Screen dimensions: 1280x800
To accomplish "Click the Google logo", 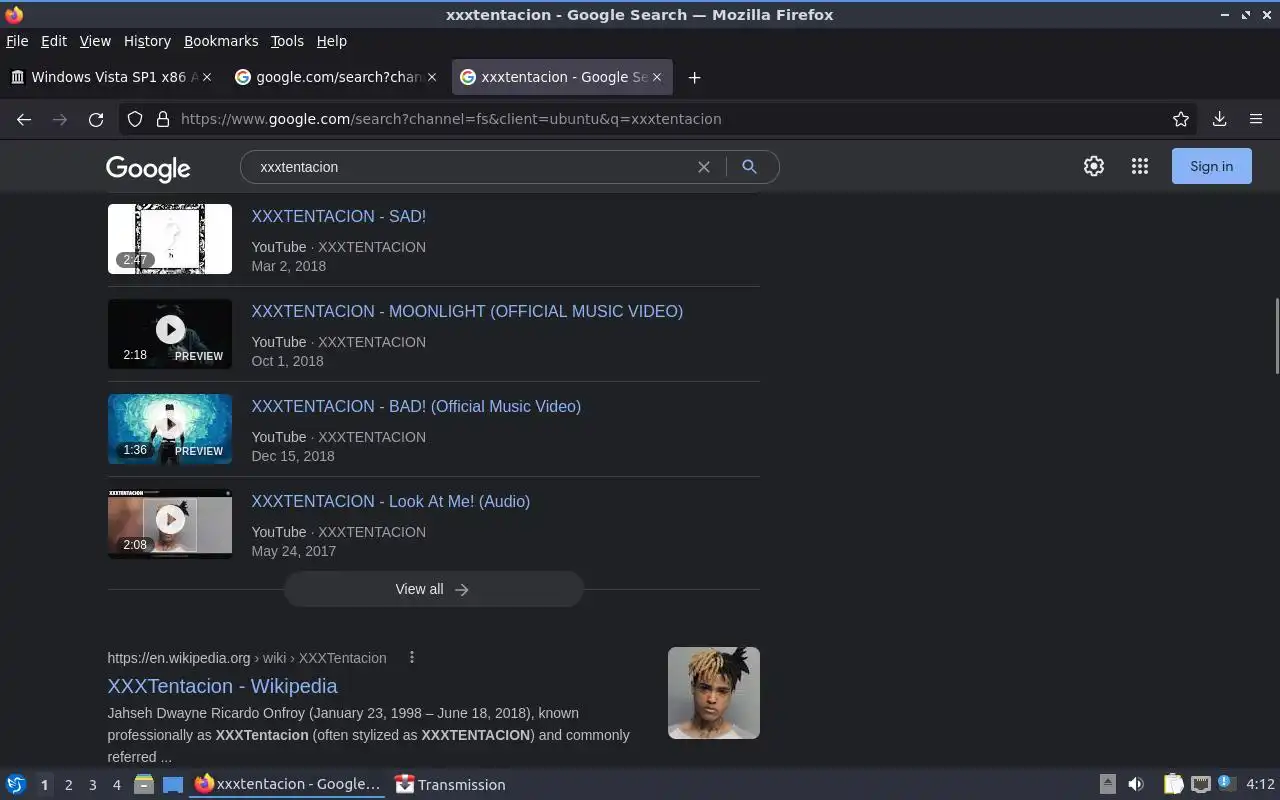I will point(148,169).
